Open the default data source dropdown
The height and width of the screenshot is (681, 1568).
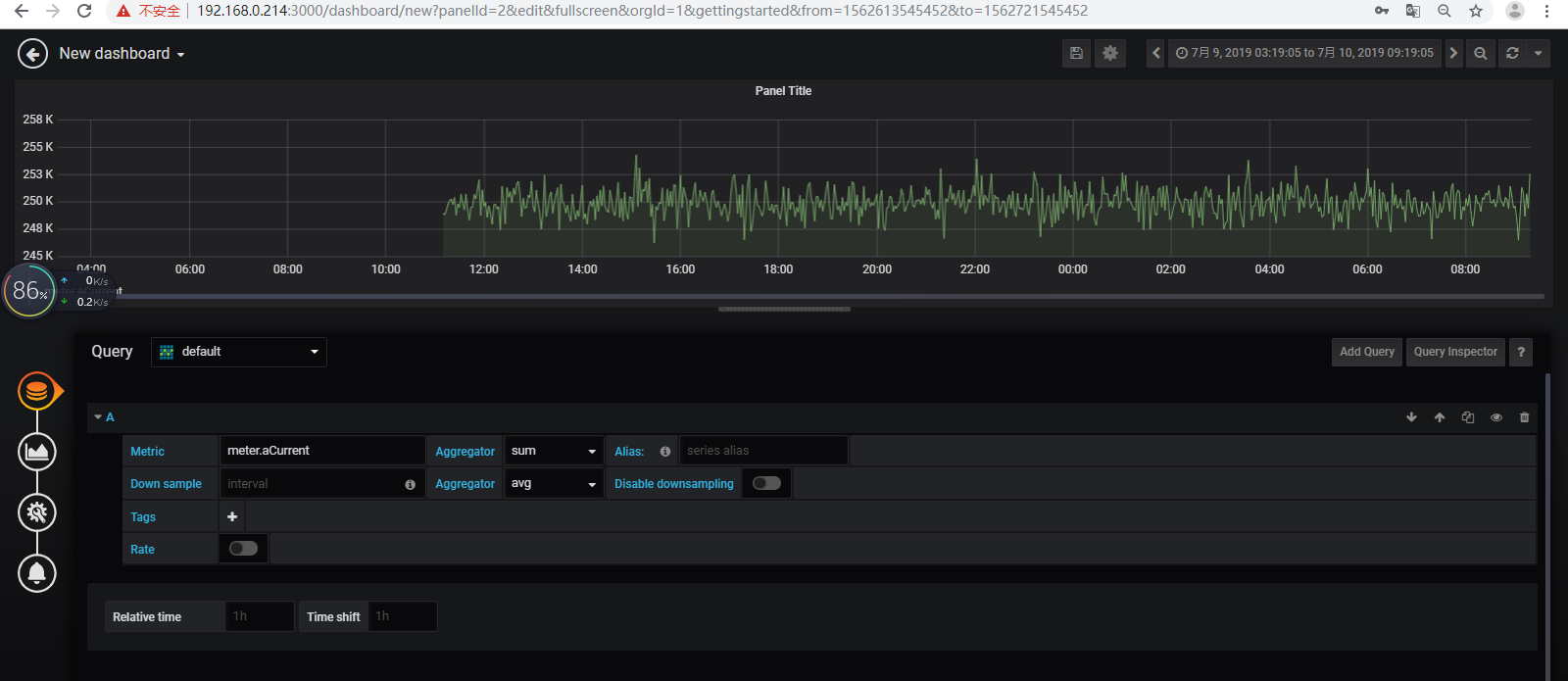(x=239, y=352)
